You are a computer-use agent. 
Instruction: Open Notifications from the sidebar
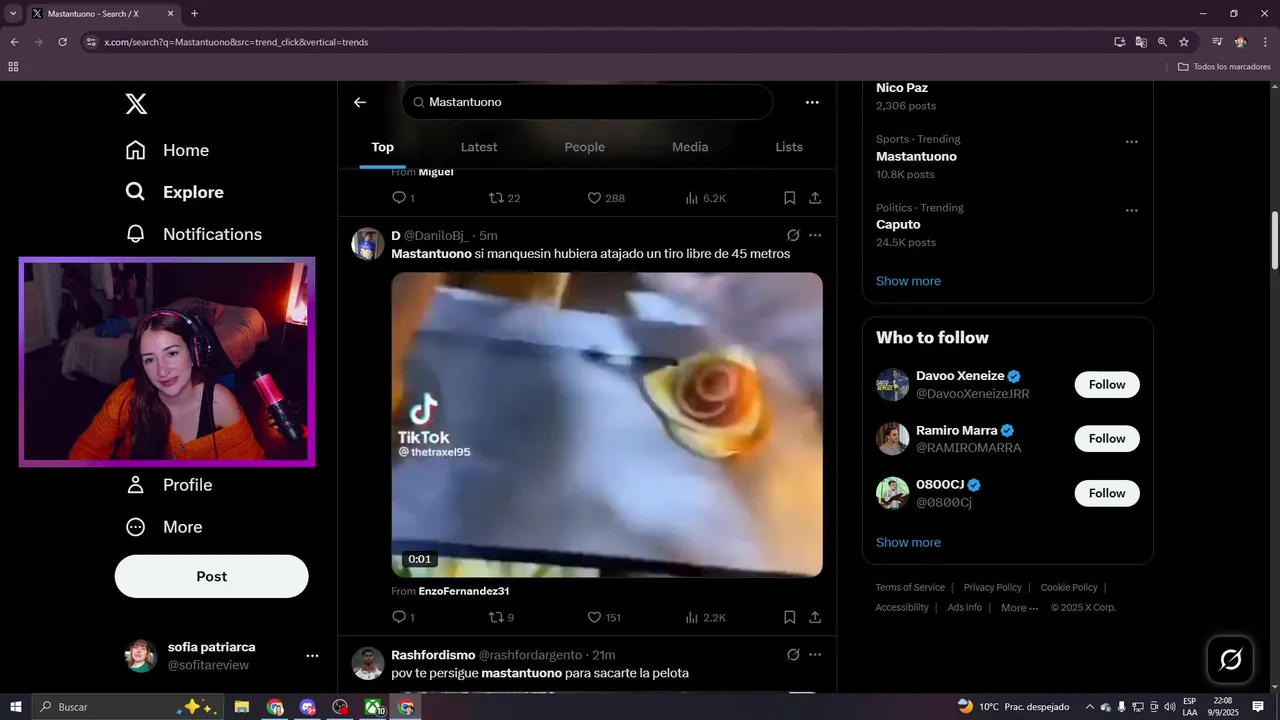click(x=193, y=234)
